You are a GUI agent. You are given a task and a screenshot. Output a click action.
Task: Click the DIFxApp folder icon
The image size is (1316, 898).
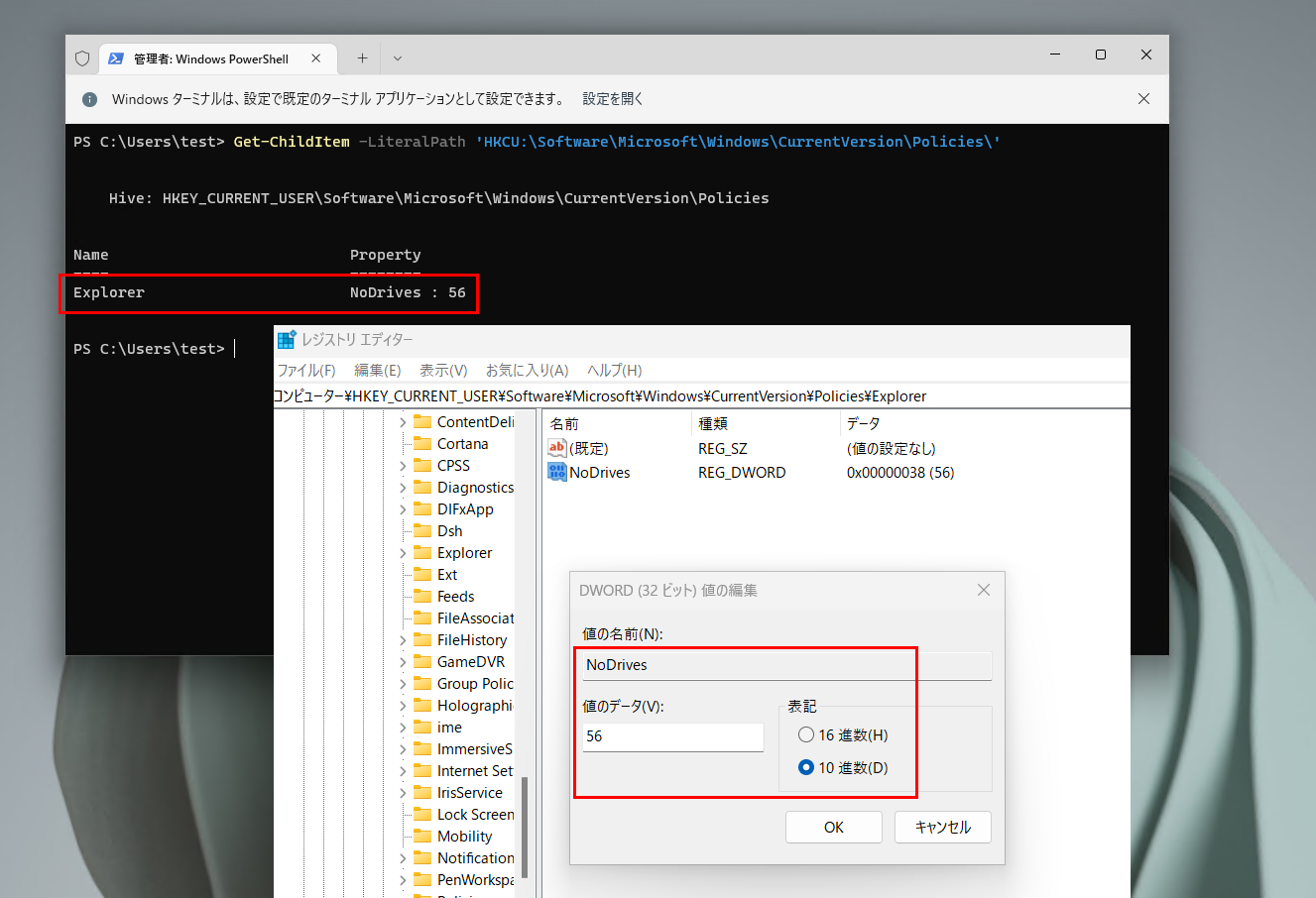(x=422, y=508)
